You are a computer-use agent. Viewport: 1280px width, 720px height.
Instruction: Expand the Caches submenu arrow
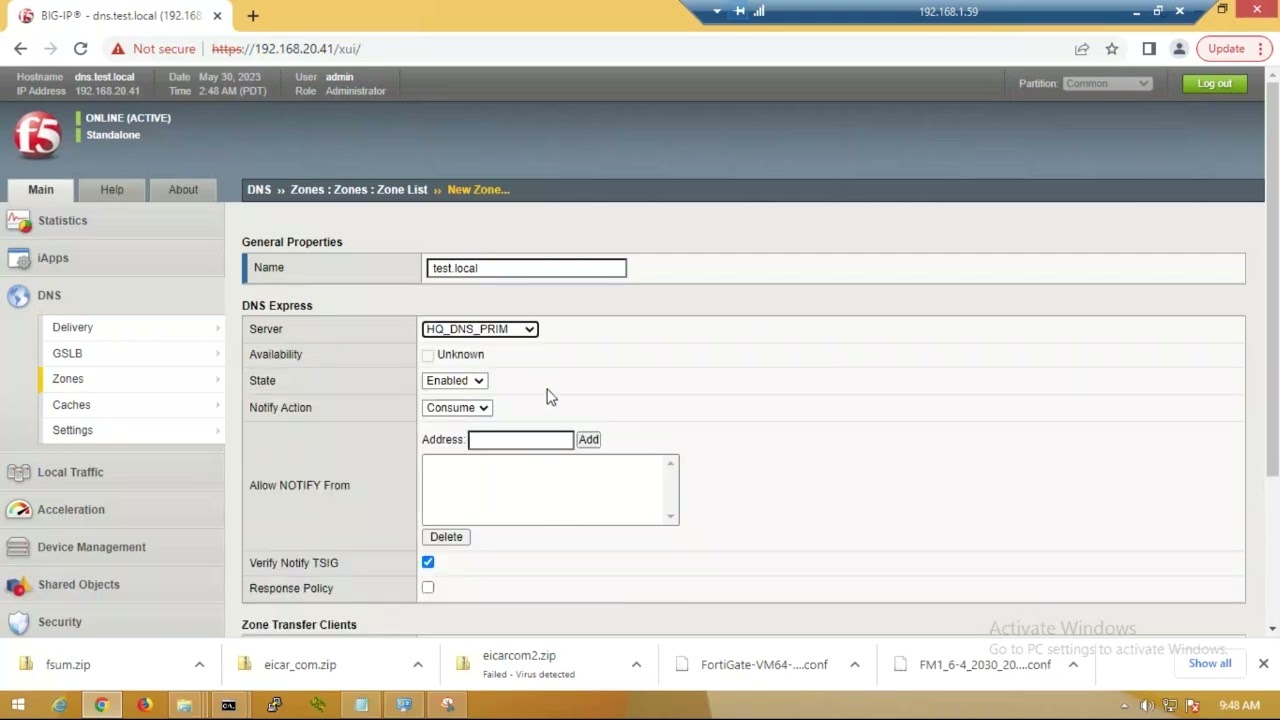tap(217, 405)
